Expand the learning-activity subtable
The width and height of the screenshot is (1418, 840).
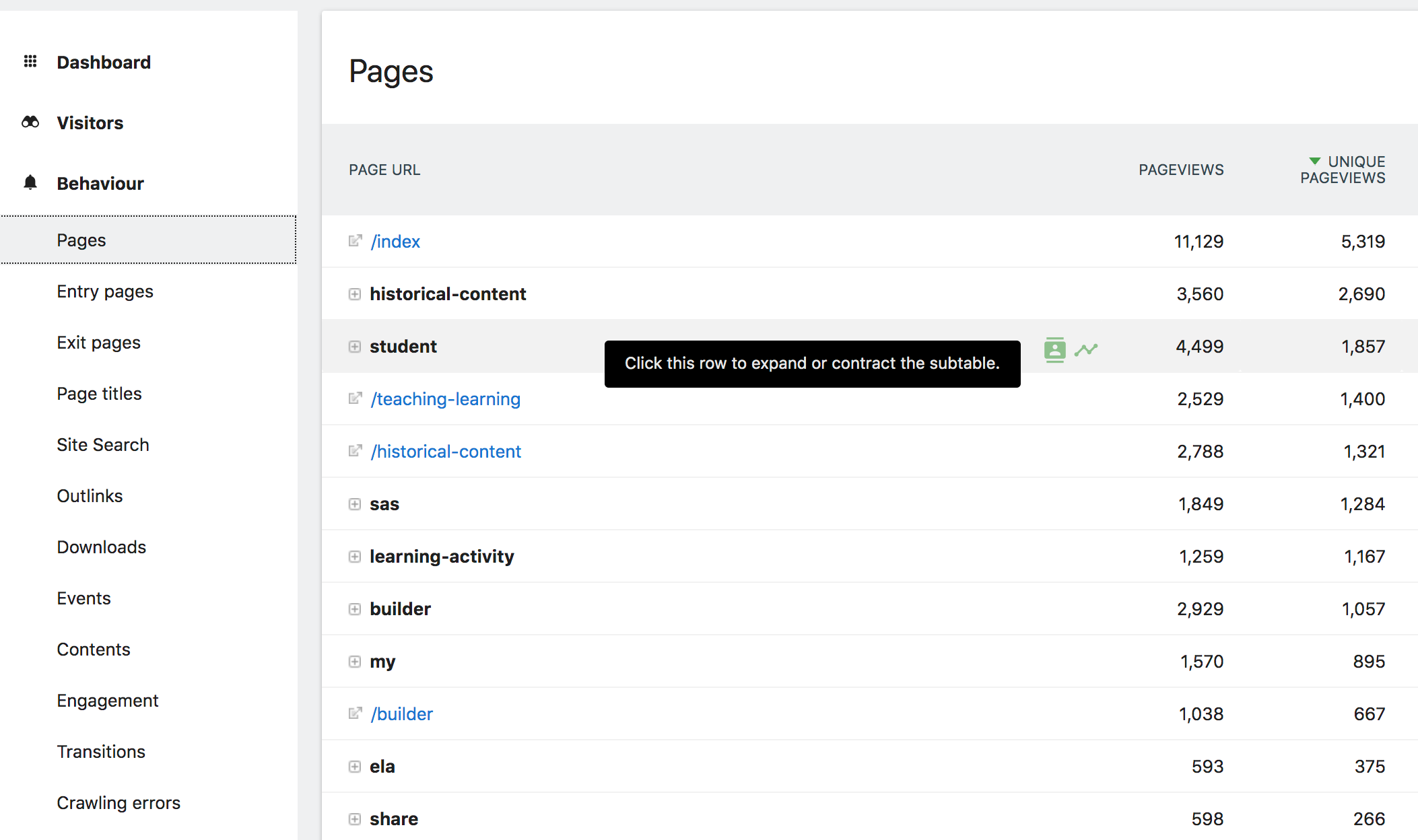coord(355,557)
